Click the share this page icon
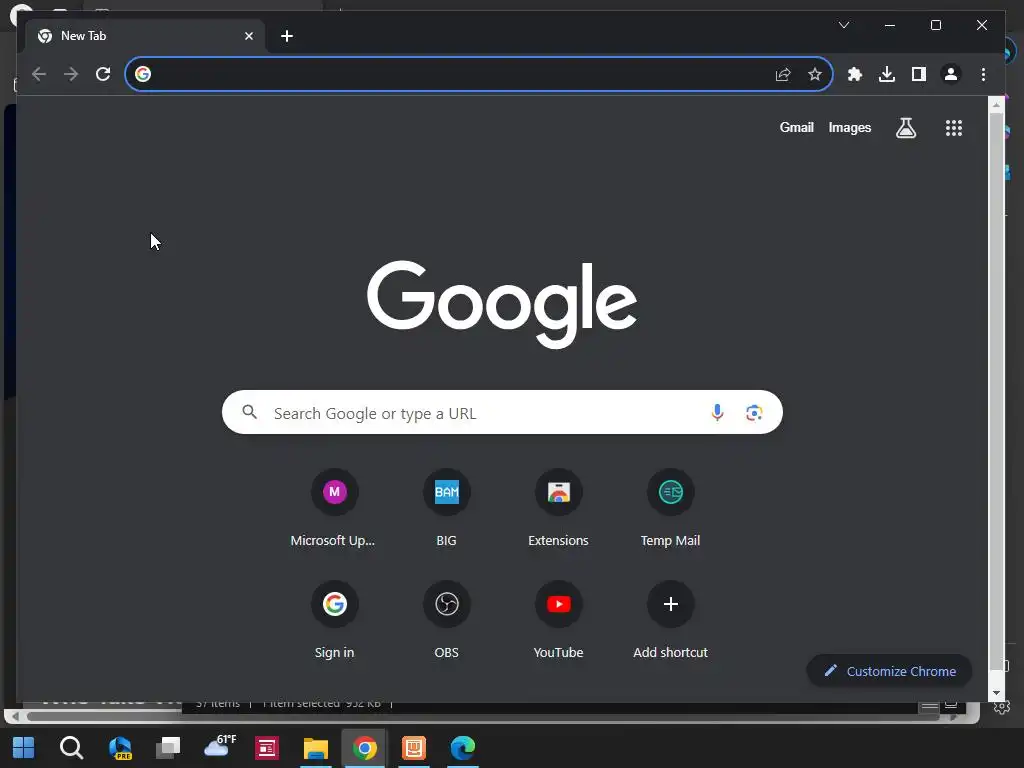 pyautogui.click(x=782, y=74)
